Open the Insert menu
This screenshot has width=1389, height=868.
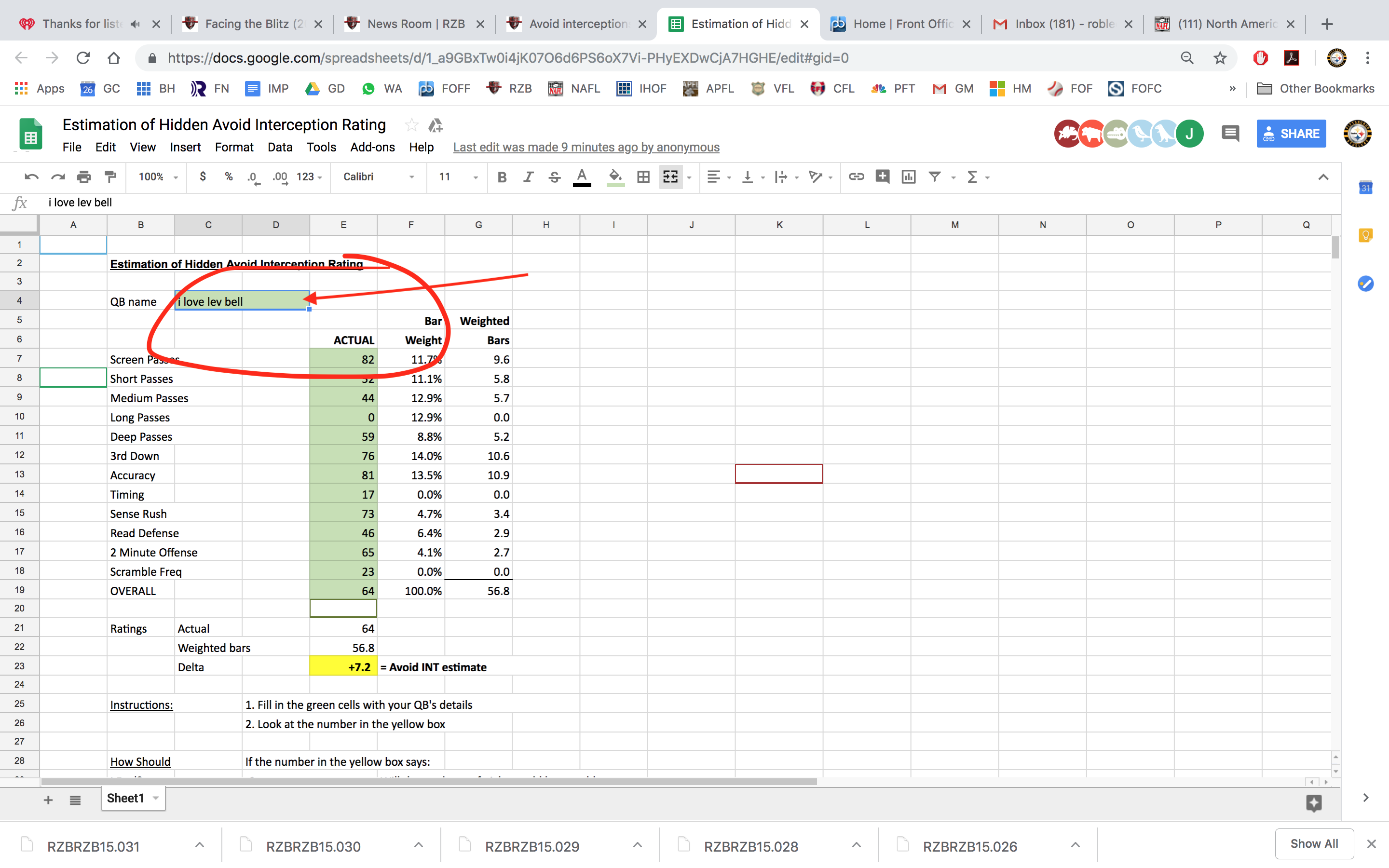[185, 147]
